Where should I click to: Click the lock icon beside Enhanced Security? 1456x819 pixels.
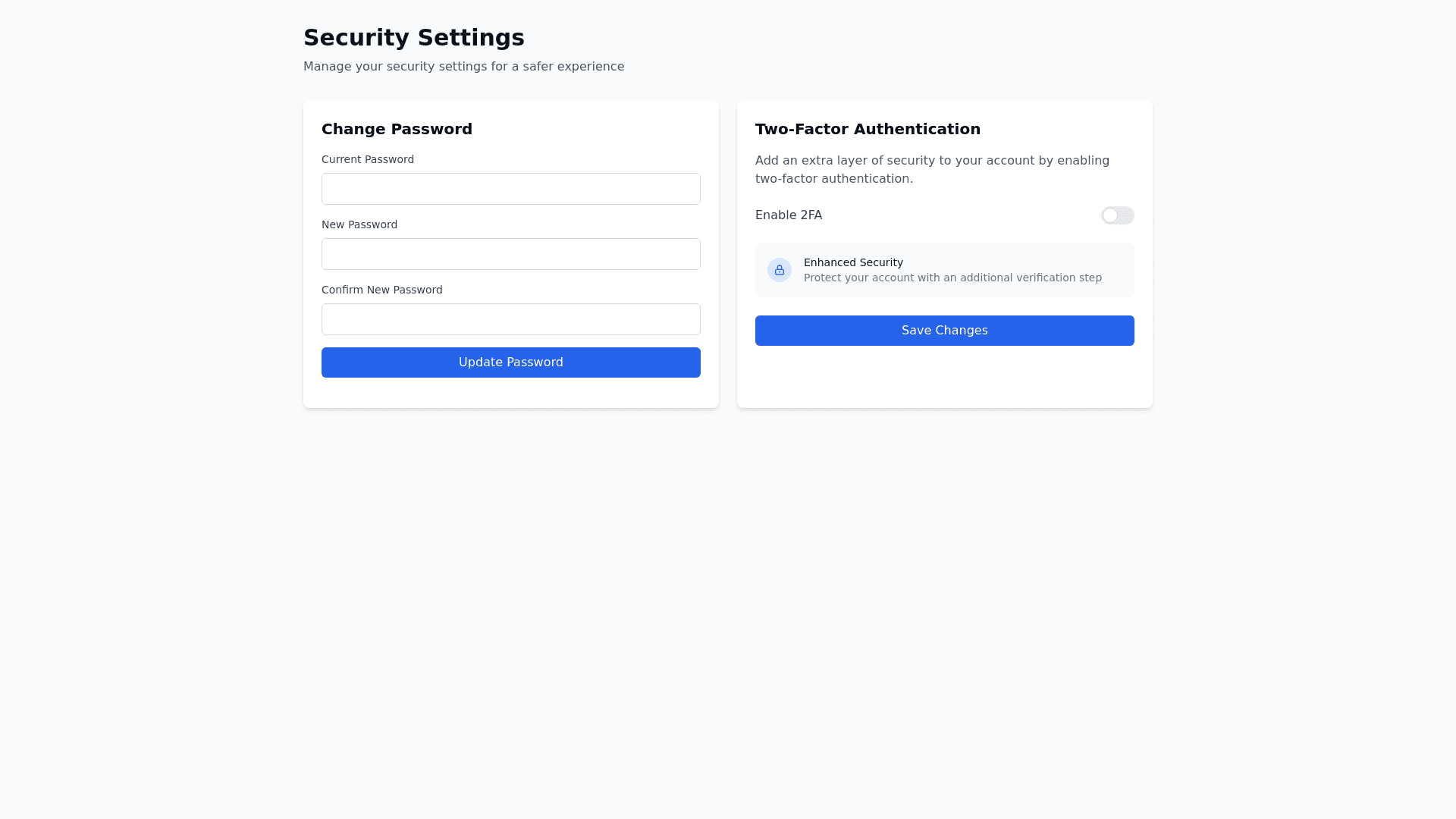pos(780,270)
